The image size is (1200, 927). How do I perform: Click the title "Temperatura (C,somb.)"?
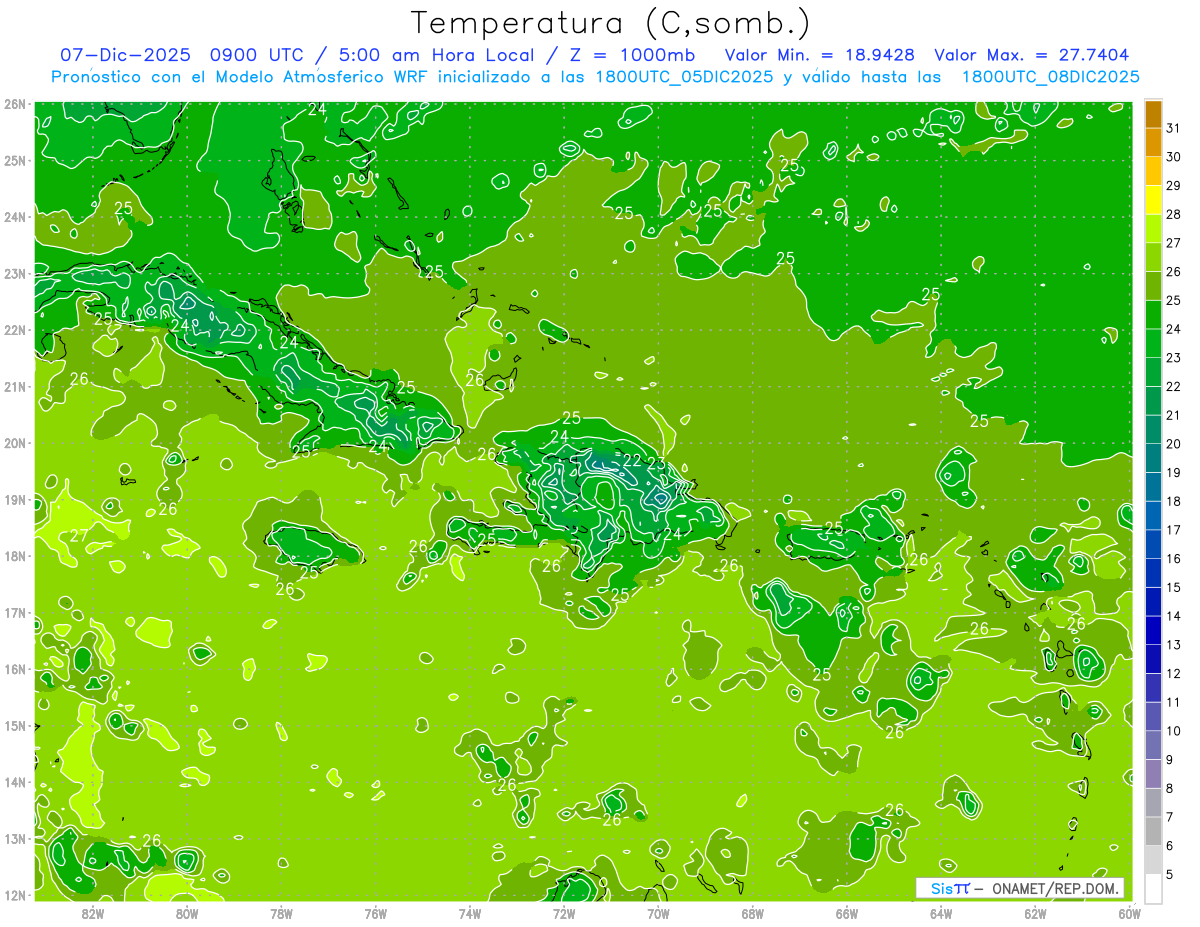[610, 23]
